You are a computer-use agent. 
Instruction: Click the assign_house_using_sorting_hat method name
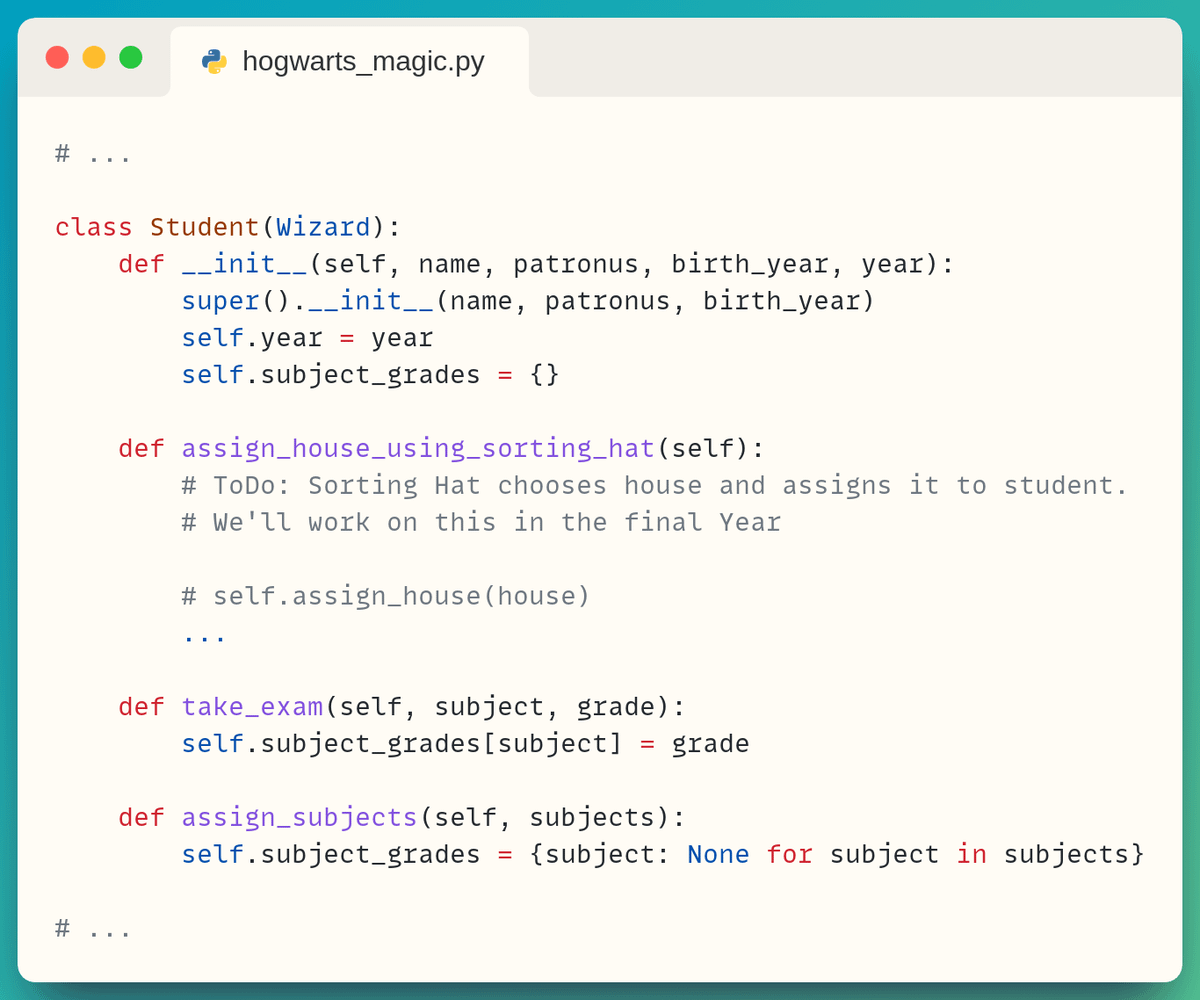(418, 448)
